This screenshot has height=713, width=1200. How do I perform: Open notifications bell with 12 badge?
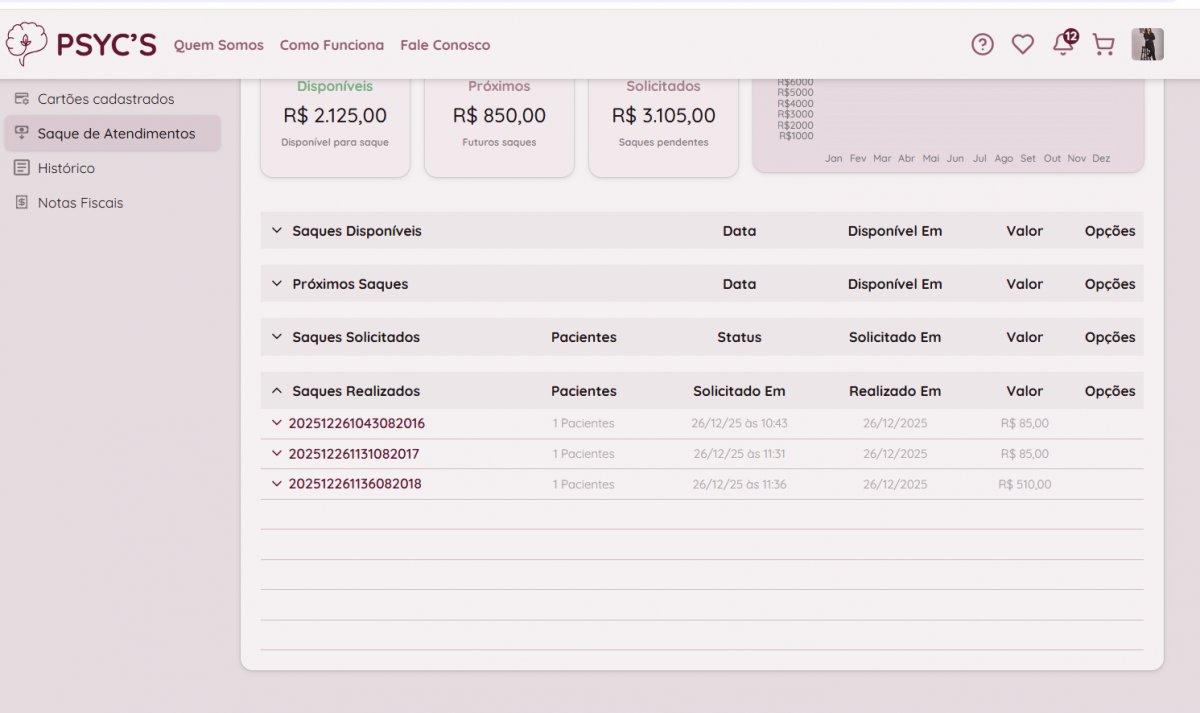[1063, 44]
